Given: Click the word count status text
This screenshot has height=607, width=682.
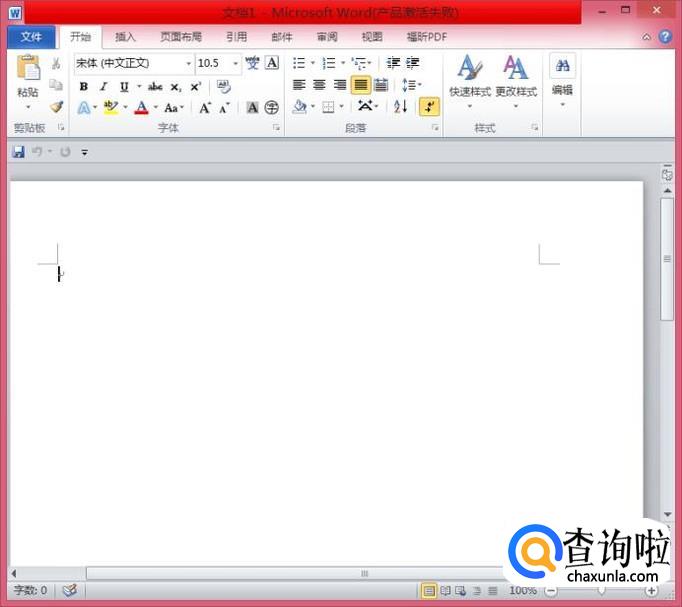Looking at the screenshot, I should tap(30, 590).
